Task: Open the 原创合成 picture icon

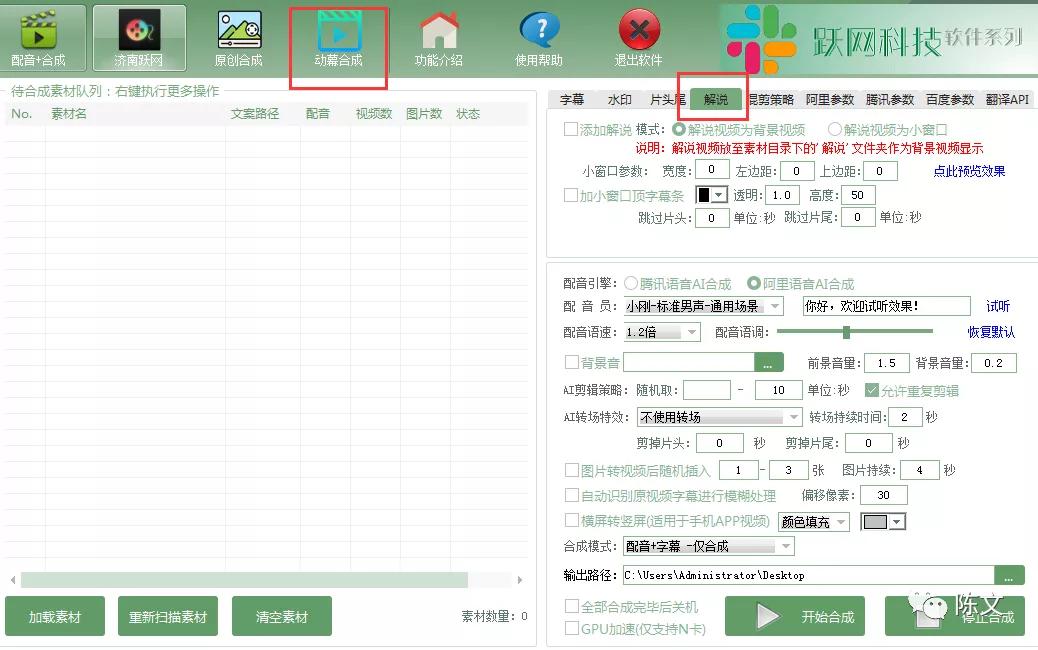Action: tap(239, 38)
